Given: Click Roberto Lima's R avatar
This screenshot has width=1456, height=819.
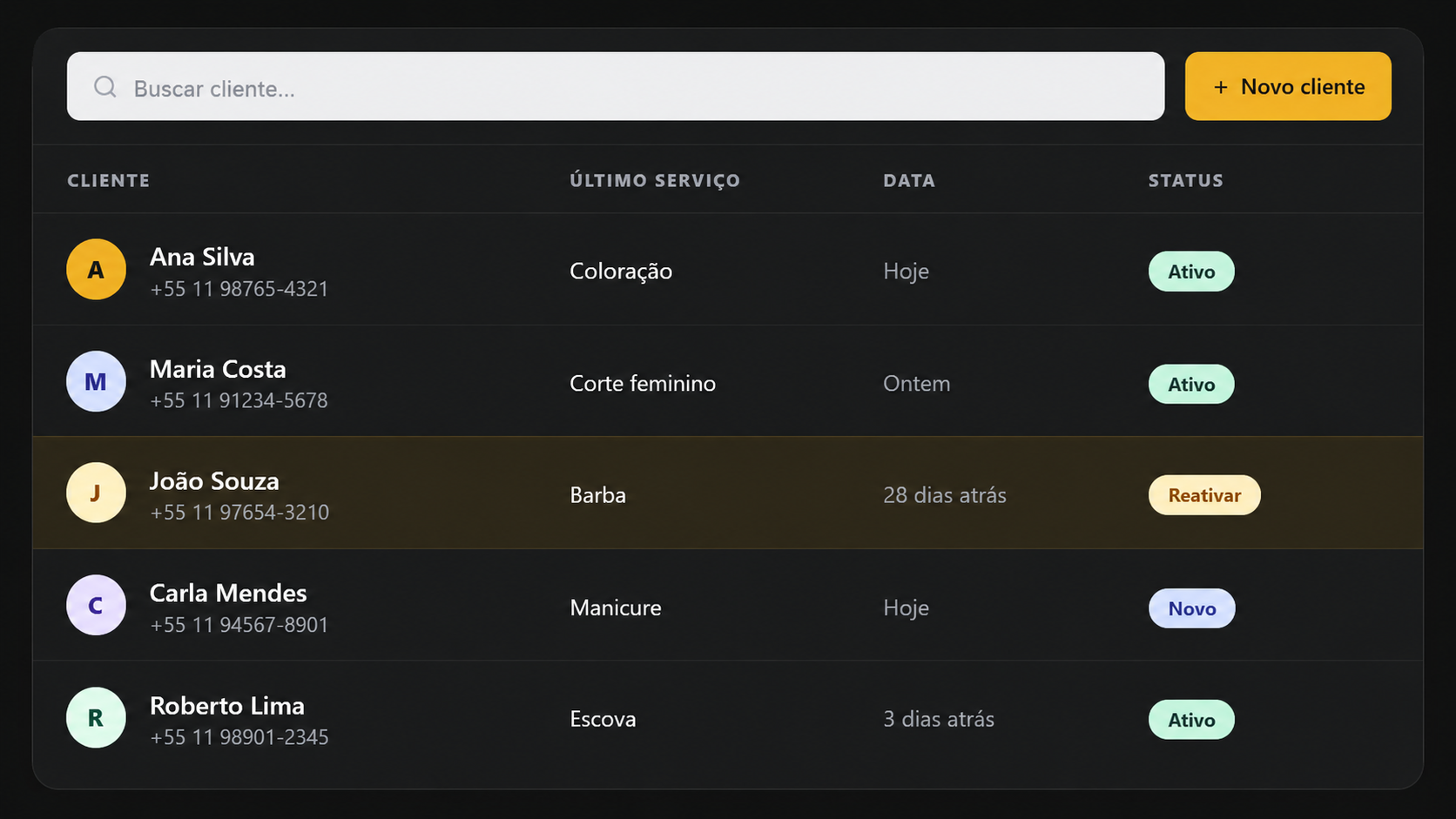Looking at the screenshot, I should 96,717.
